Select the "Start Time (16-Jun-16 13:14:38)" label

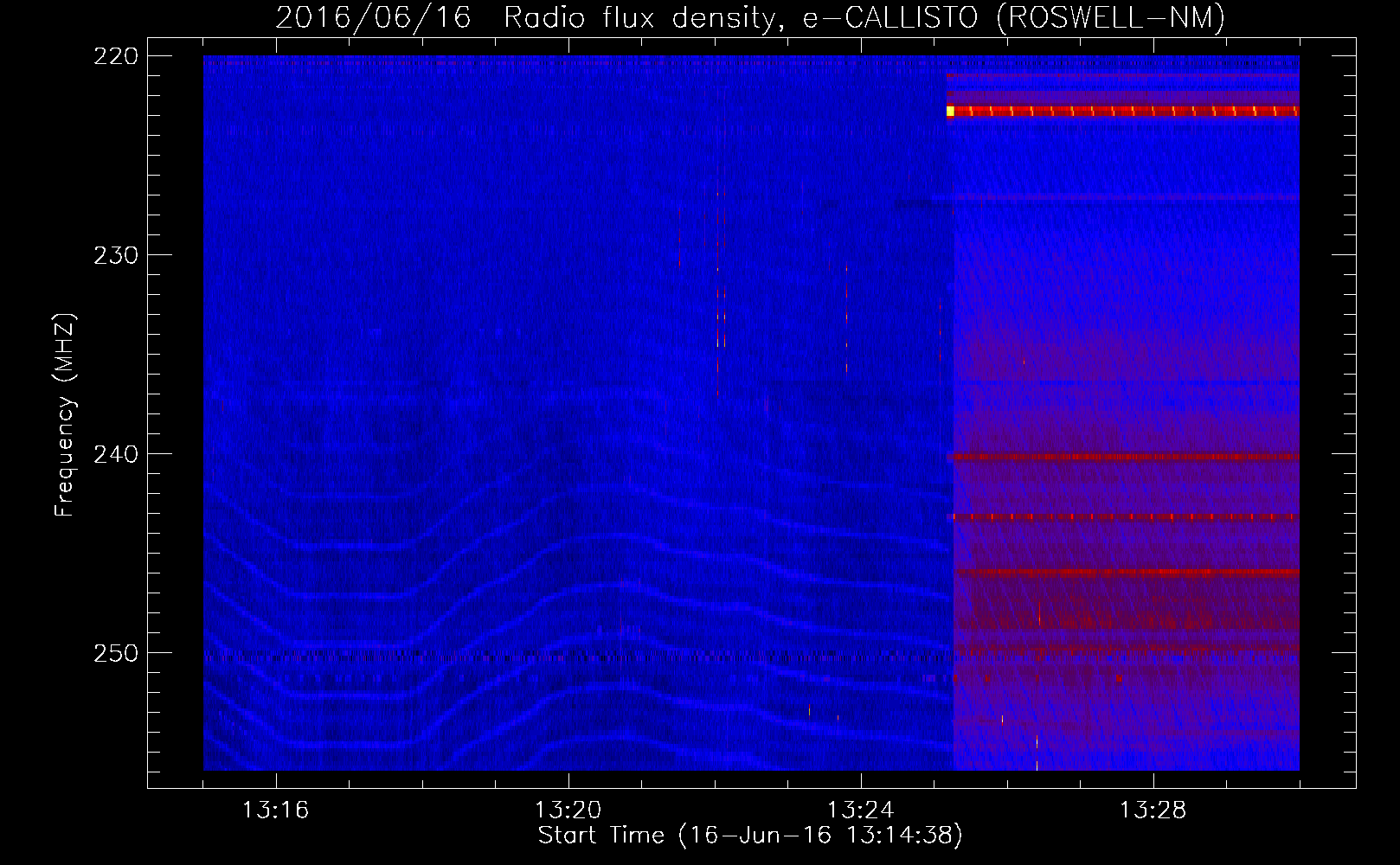coord(750,836)
